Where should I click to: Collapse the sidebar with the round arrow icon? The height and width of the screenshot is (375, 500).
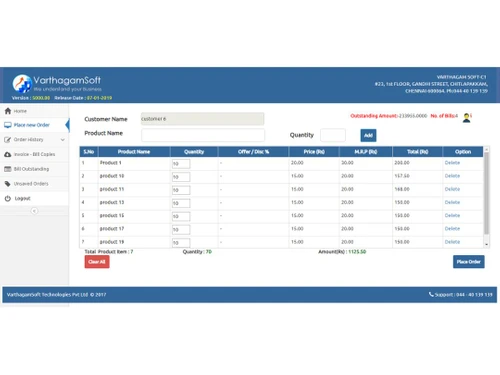[34, 211]
